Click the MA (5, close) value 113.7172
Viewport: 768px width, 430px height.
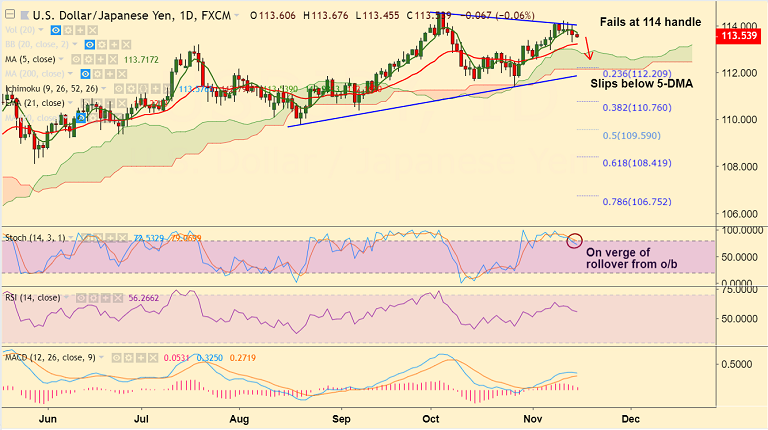pyautogui.click(x=141, y=60)
